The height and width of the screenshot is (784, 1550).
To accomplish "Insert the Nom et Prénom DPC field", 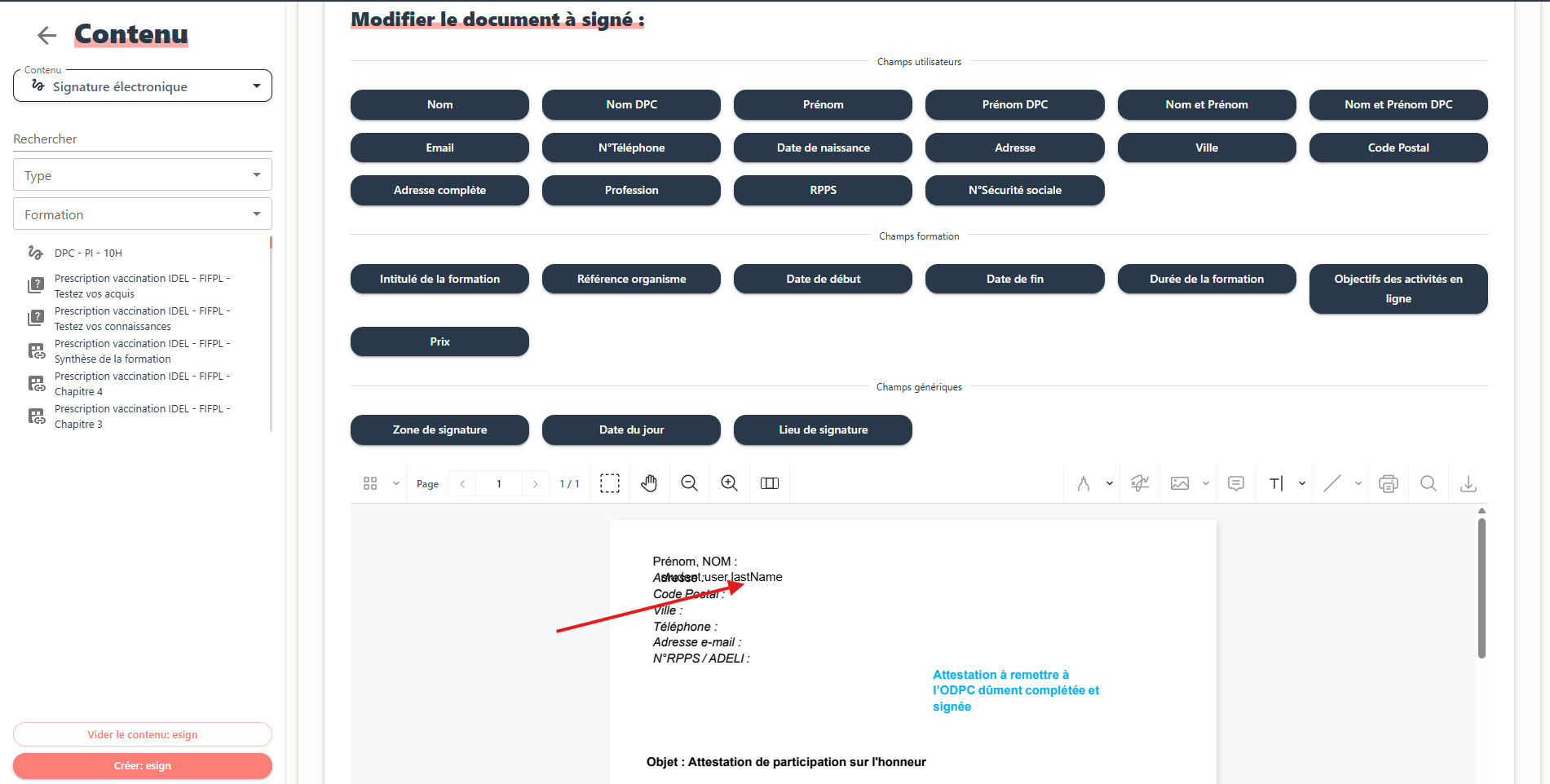I will 1398,104.
